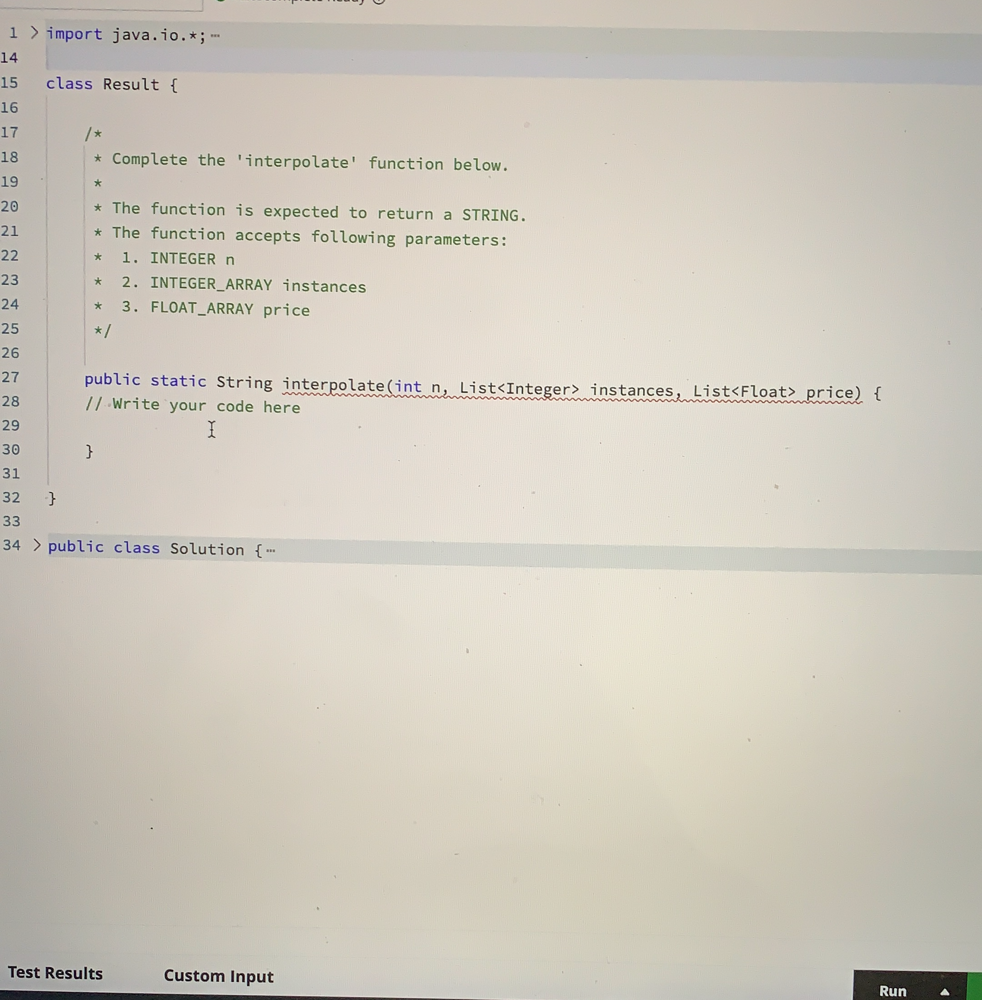Open the Custom Input tab
This screenshot has width=982, height=1000.
[x=218, y=976]
